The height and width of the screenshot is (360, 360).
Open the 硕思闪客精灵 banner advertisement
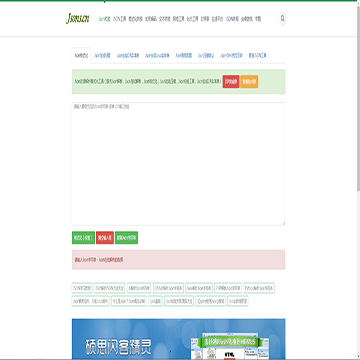(x=178, y=339)
